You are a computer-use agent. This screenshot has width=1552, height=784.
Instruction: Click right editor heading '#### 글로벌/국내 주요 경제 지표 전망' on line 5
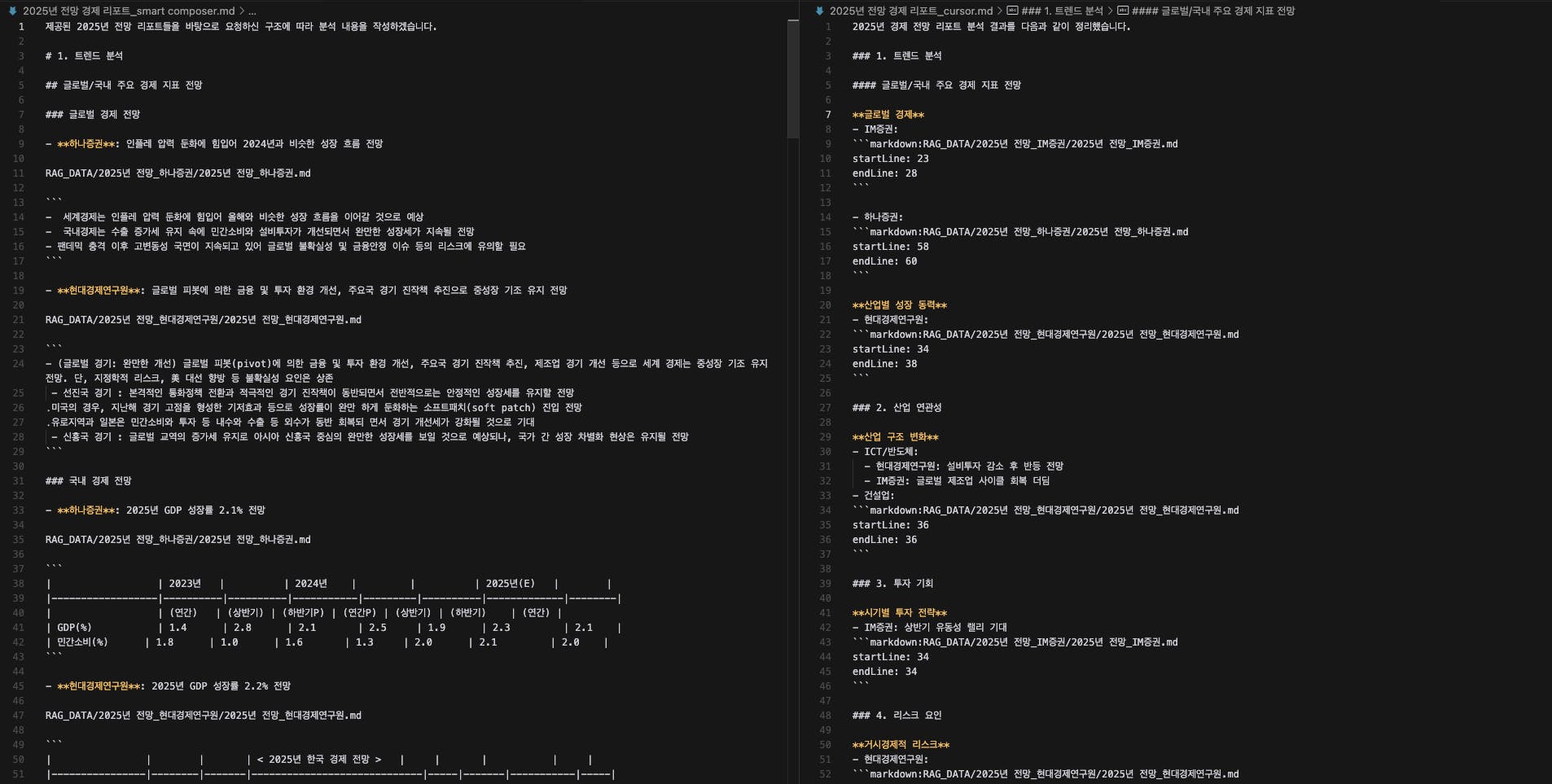click(x=936, y=85)
